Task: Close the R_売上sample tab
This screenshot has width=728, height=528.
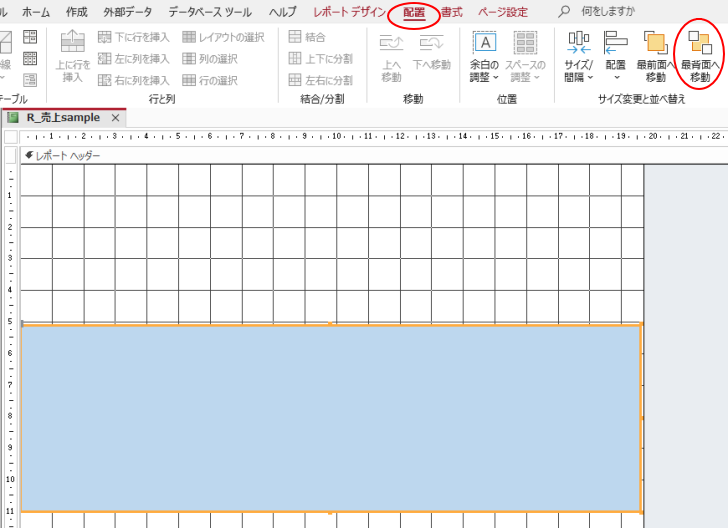Action: coord(116,118)
